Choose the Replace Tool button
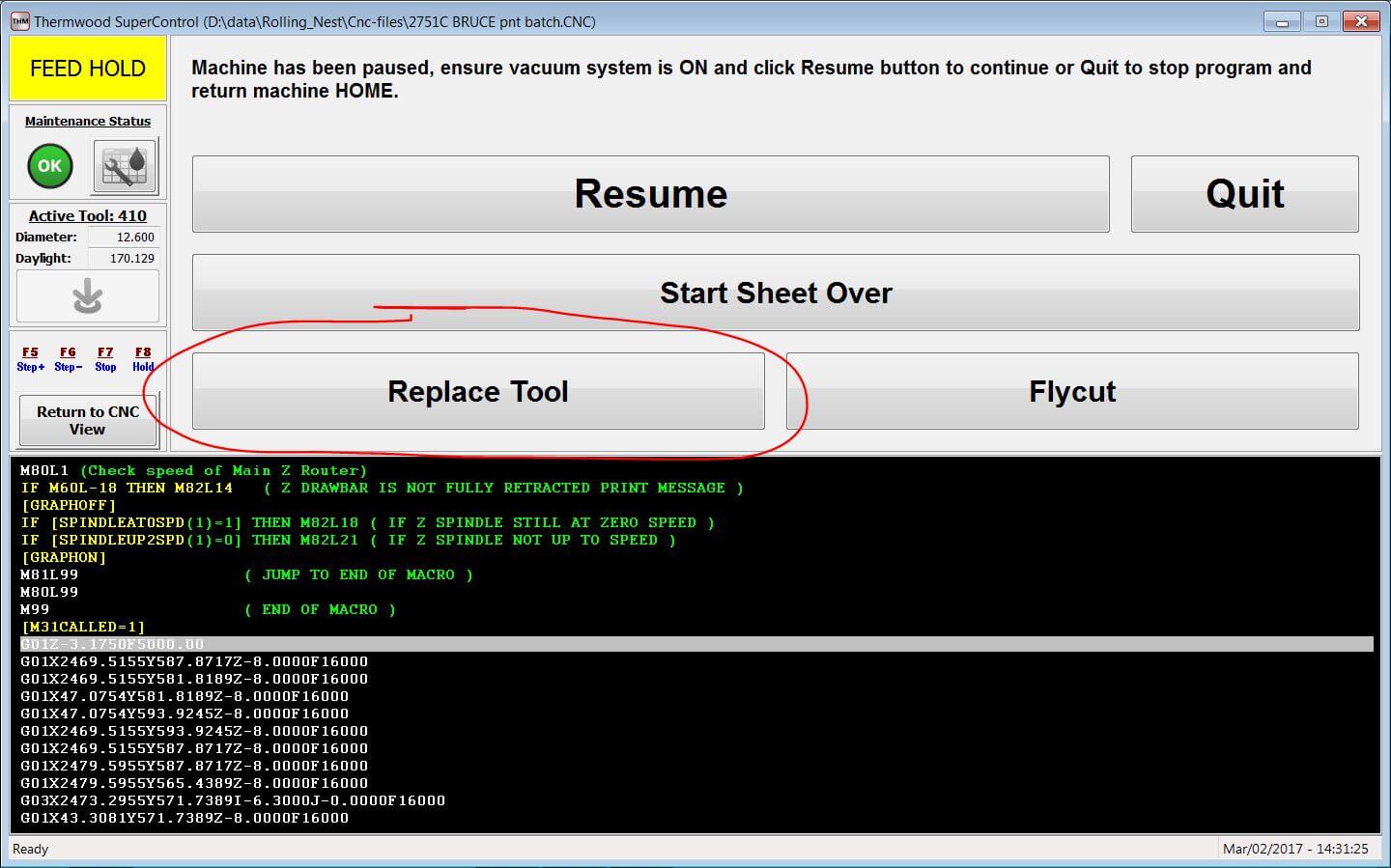This screenshot has width=1391, height=868. (x=478, y=391)
